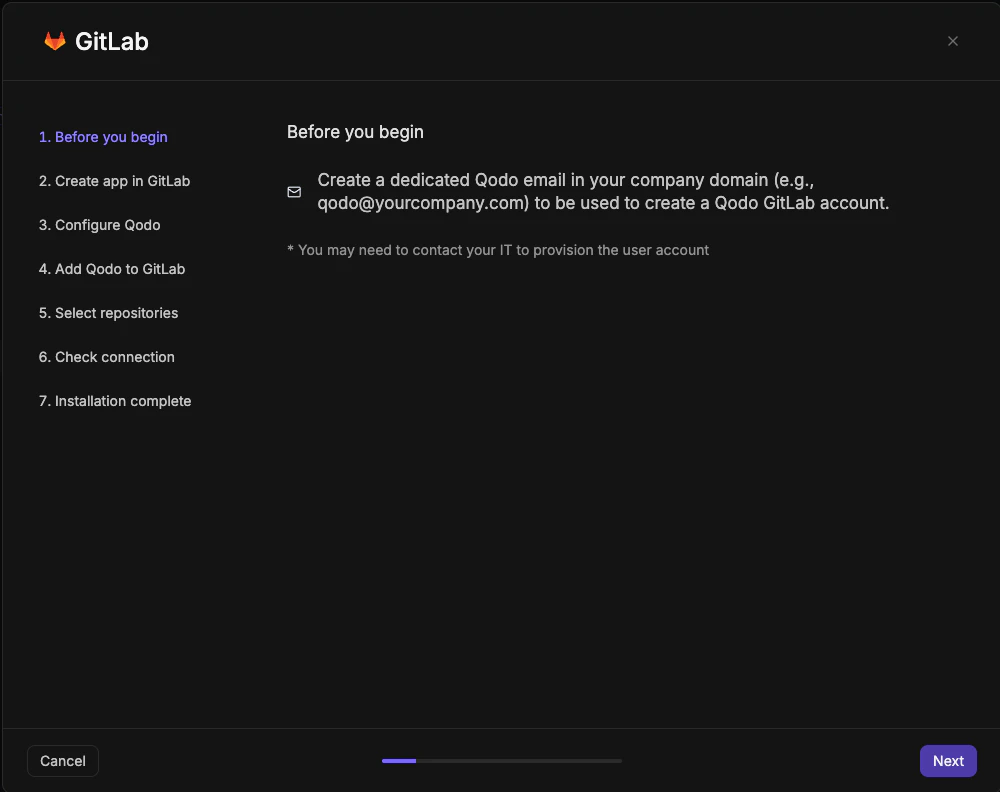
Task: Cancel the GitLab installation wizard
Action: (x=62, y=761)
